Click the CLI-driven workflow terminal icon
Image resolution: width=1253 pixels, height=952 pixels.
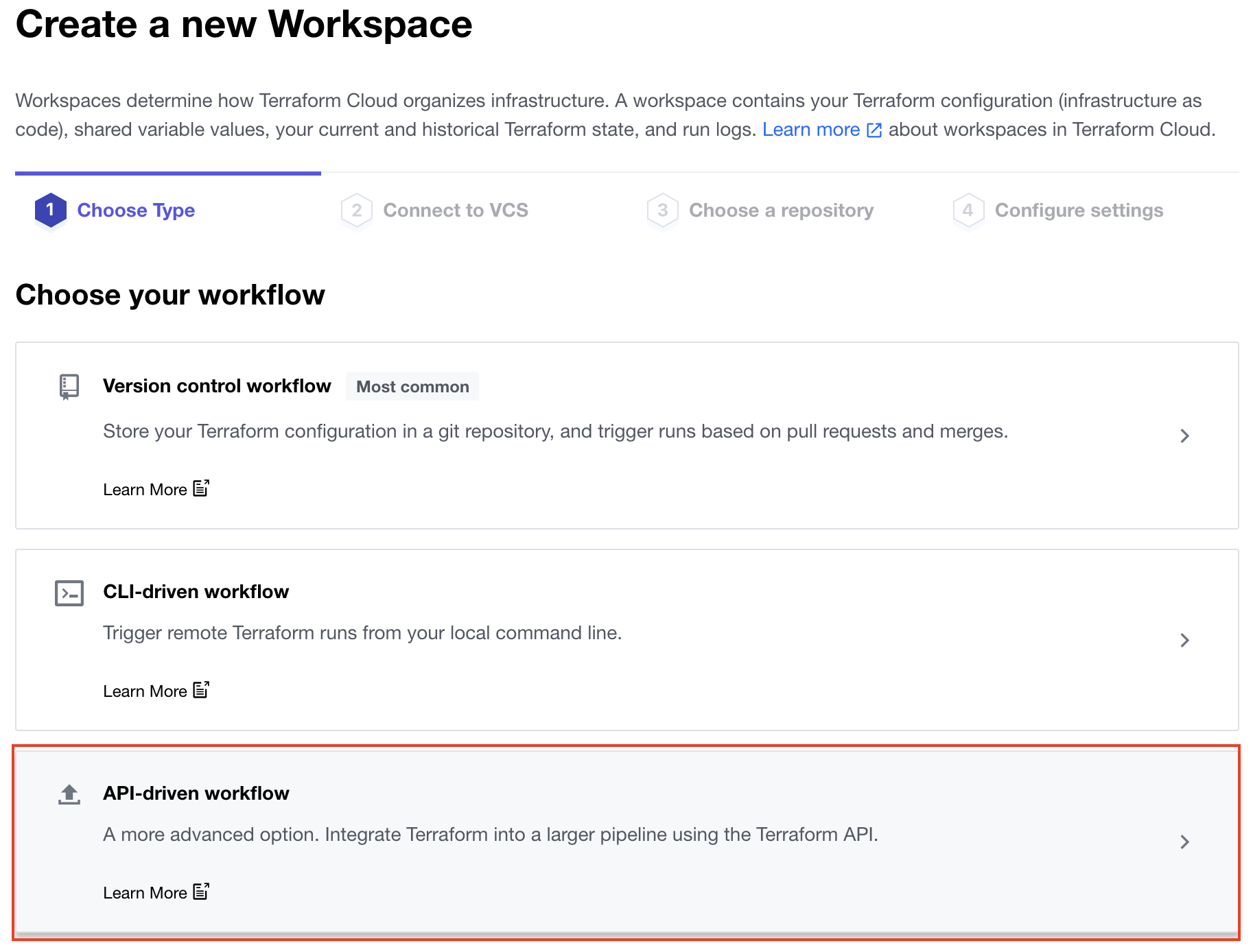coord(69,593)
